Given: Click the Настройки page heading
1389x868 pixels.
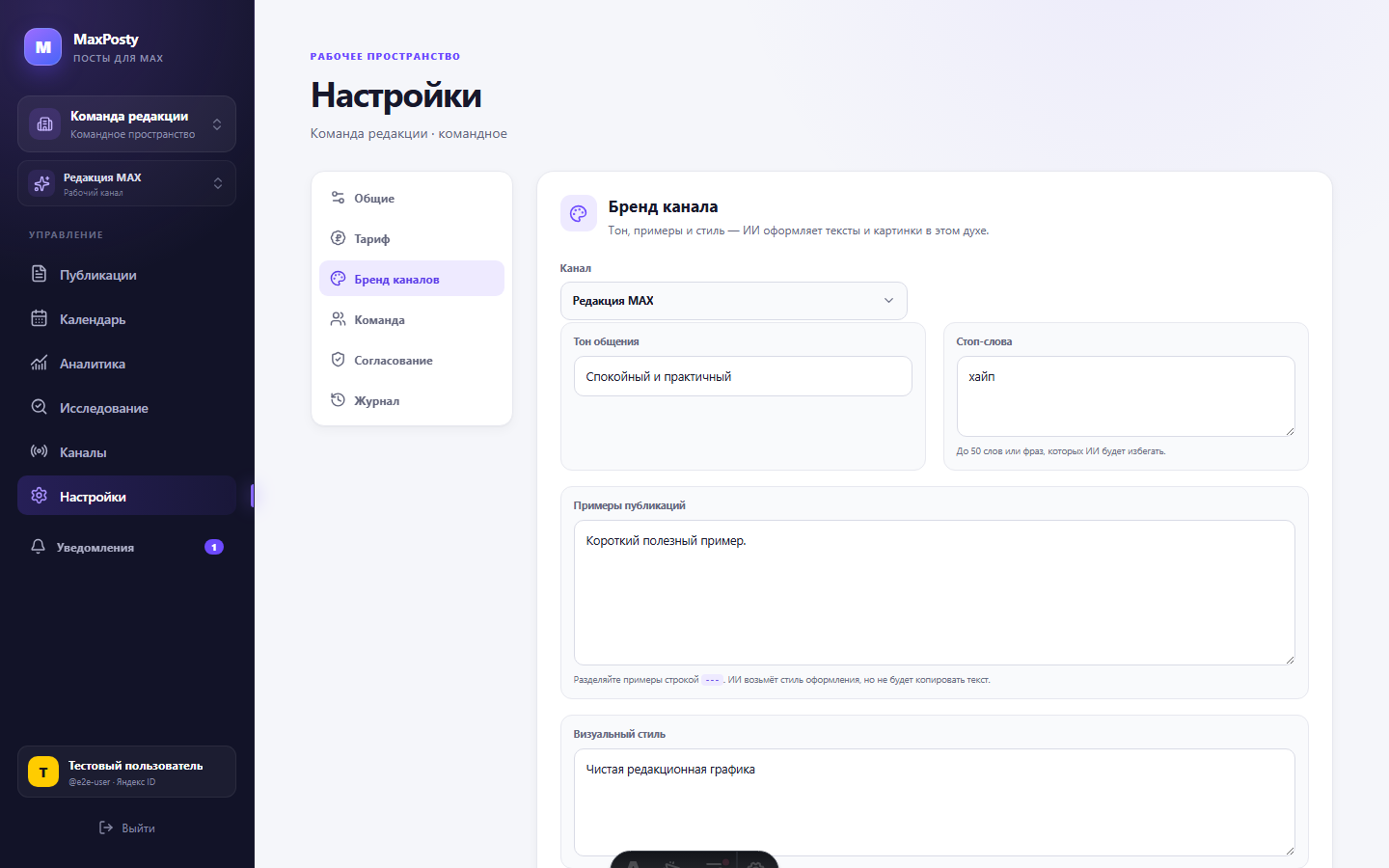Looking at the screenshot, I should coord(395,95).
